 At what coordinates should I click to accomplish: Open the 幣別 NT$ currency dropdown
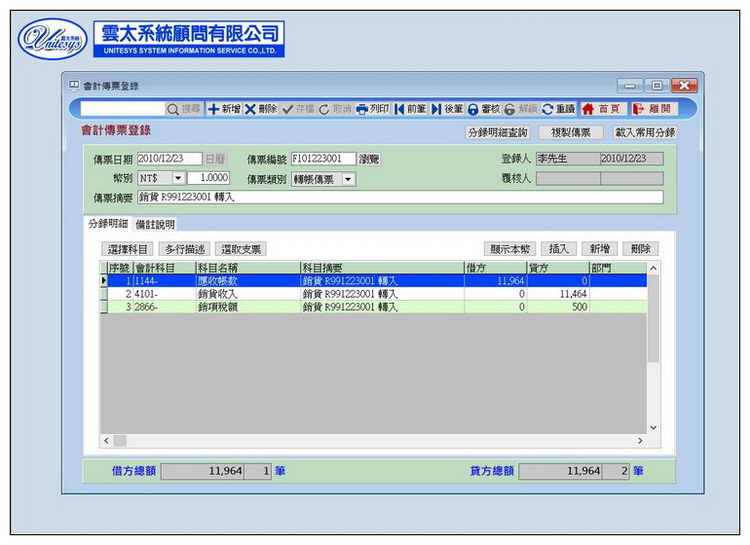177,178
